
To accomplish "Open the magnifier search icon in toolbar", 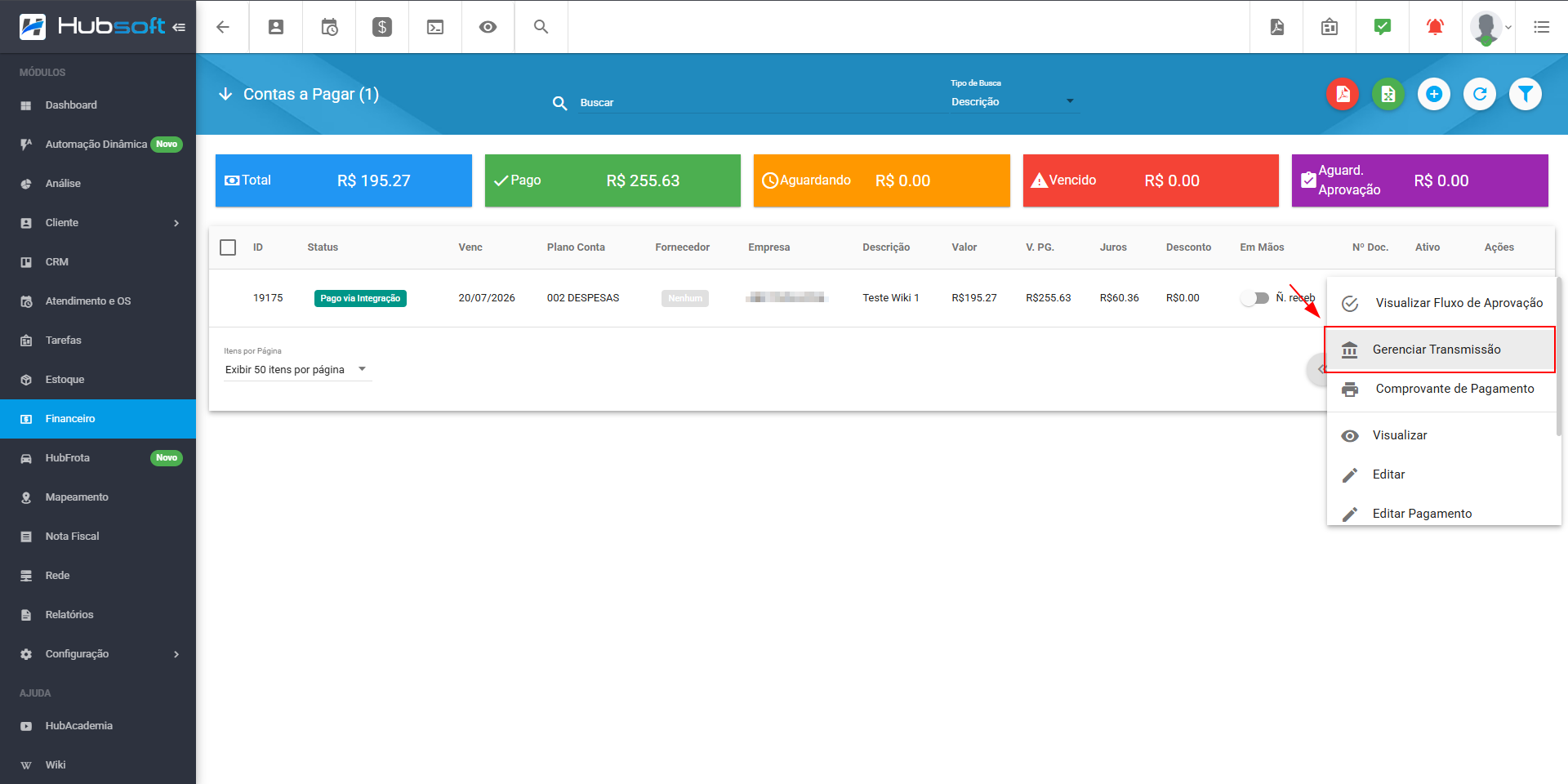I will tap(541, 27).
